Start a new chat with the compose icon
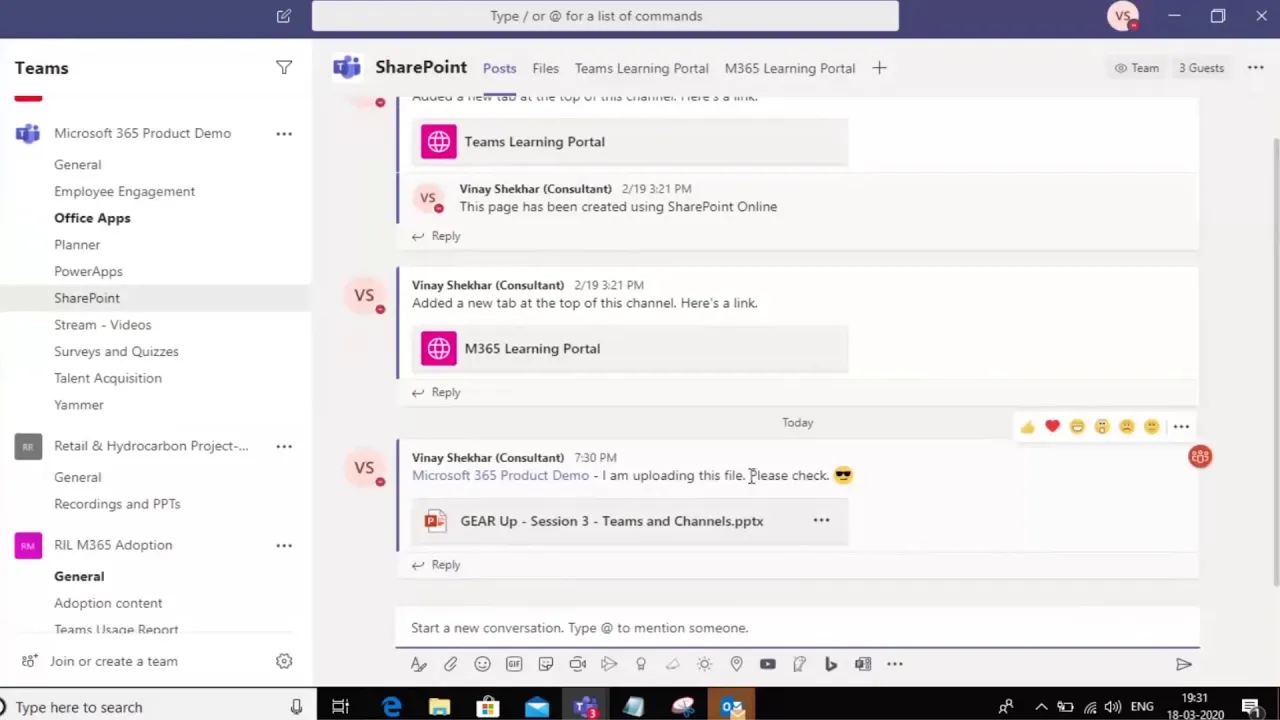 click(x=284, y=16)
